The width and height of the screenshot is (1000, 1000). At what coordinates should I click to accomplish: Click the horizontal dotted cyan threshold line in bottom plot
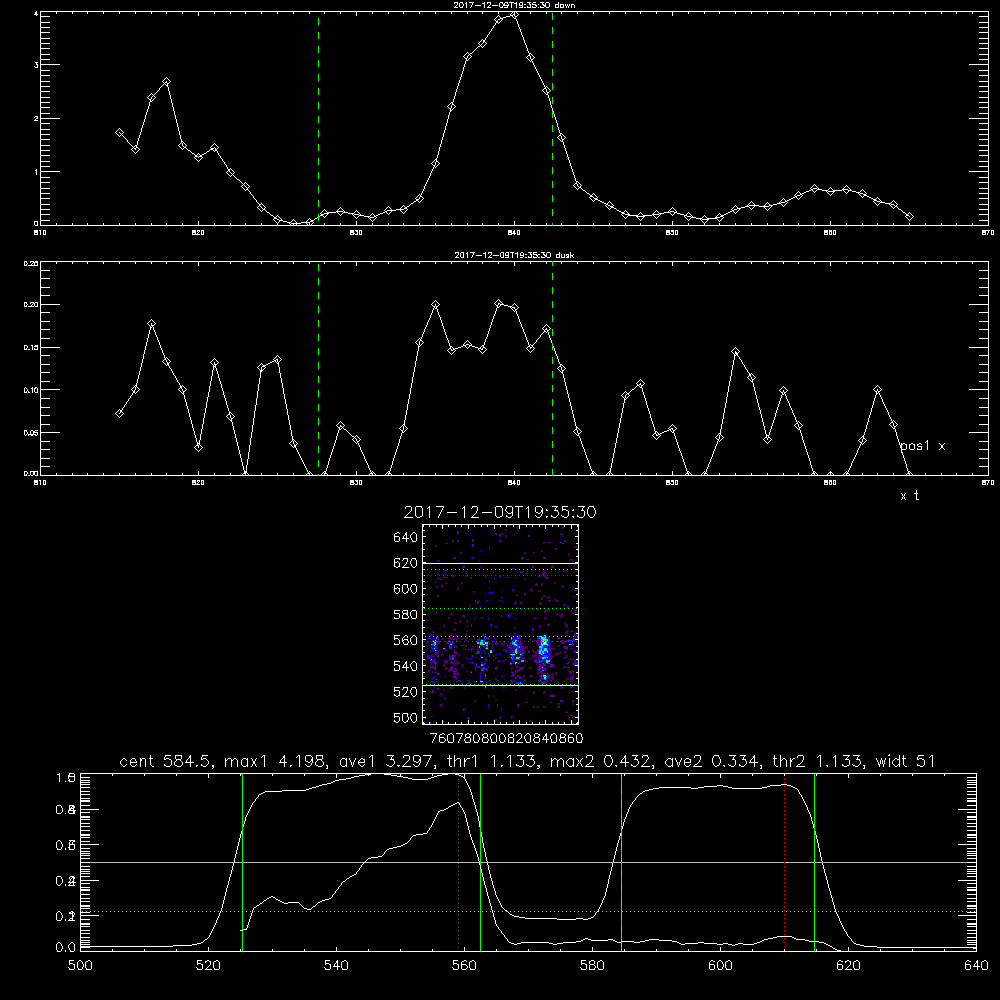click(528, 911)
